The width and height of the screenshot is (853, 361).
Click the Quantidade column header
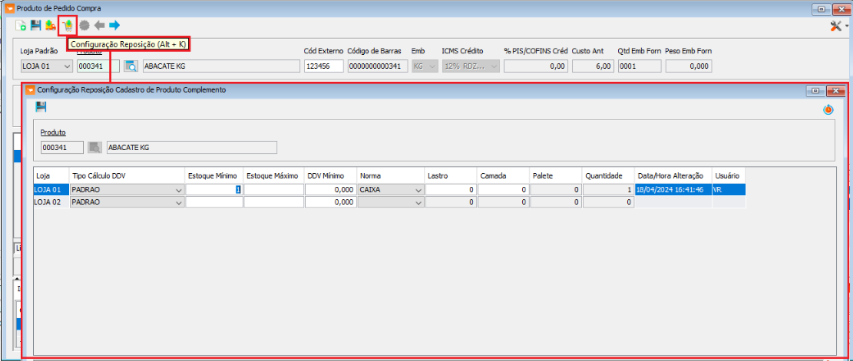[608, 176]
